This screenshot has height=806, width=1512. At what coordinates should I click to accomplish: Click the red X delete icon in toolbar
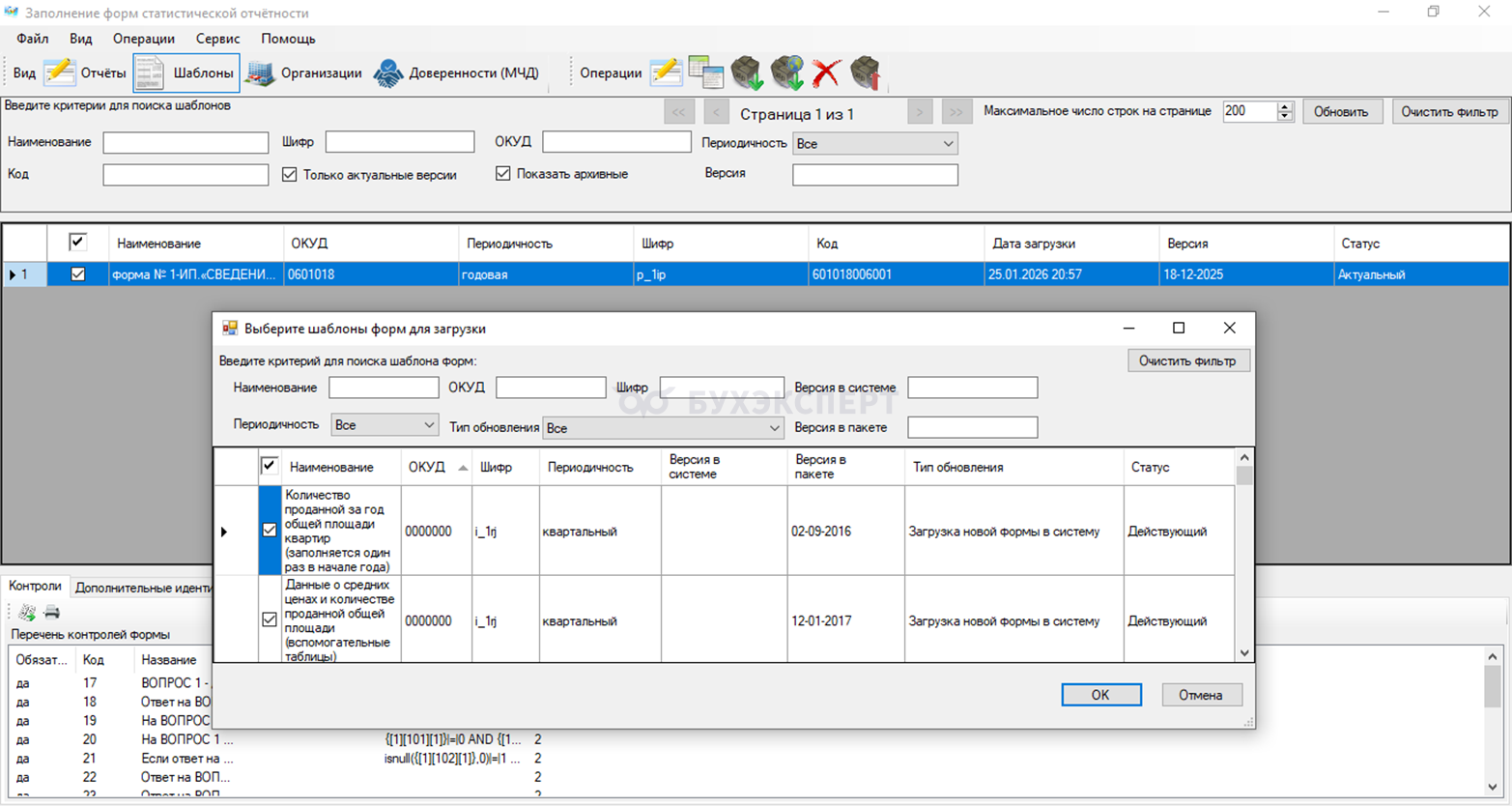(826, 73)
